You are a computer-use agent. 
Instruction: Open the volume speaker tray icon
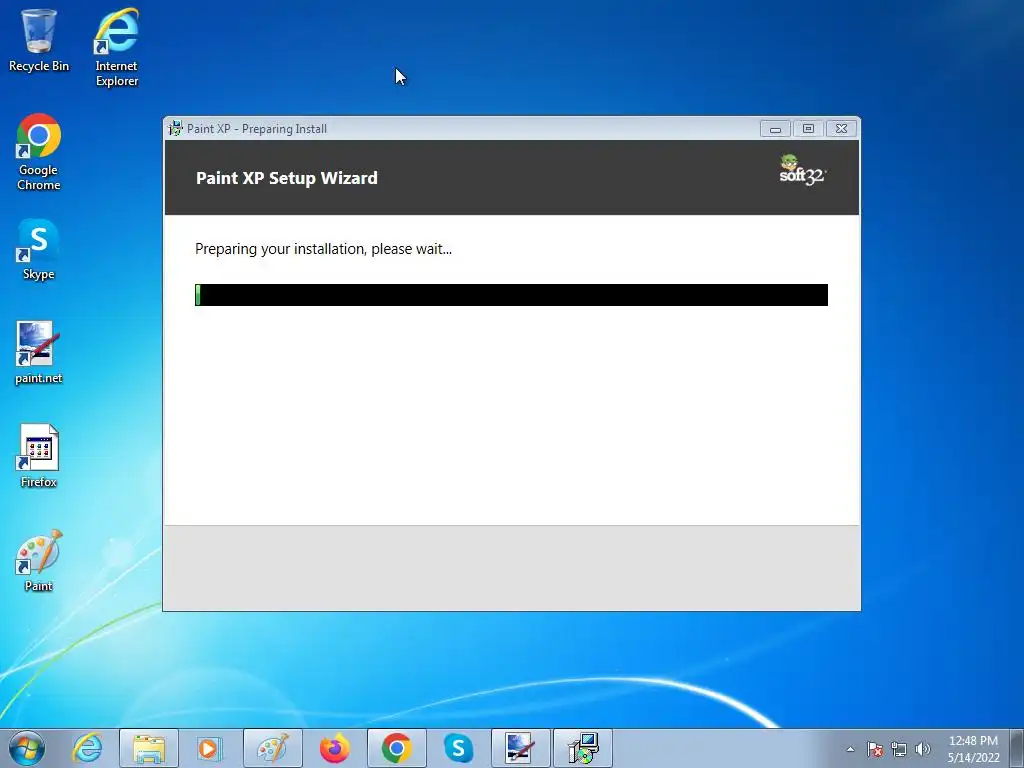coord(922,749)
